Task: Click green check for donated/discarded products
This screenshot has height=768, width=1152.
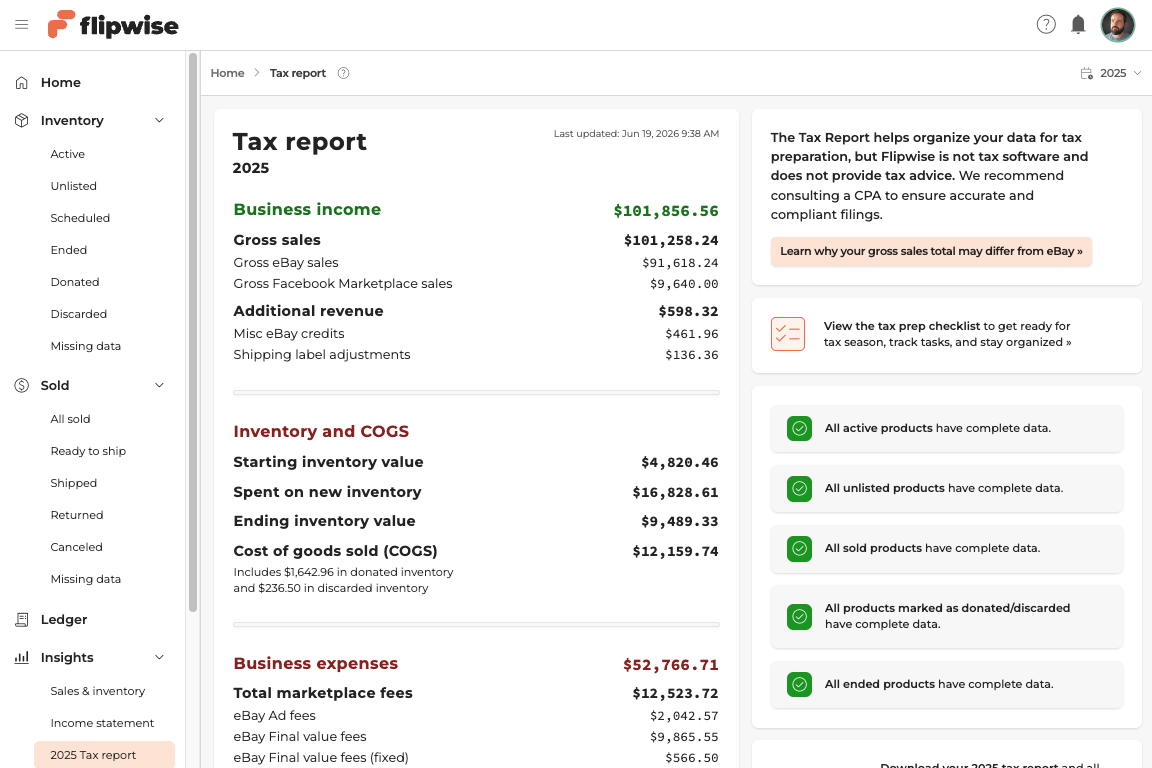Action: (x=799, y=617)
